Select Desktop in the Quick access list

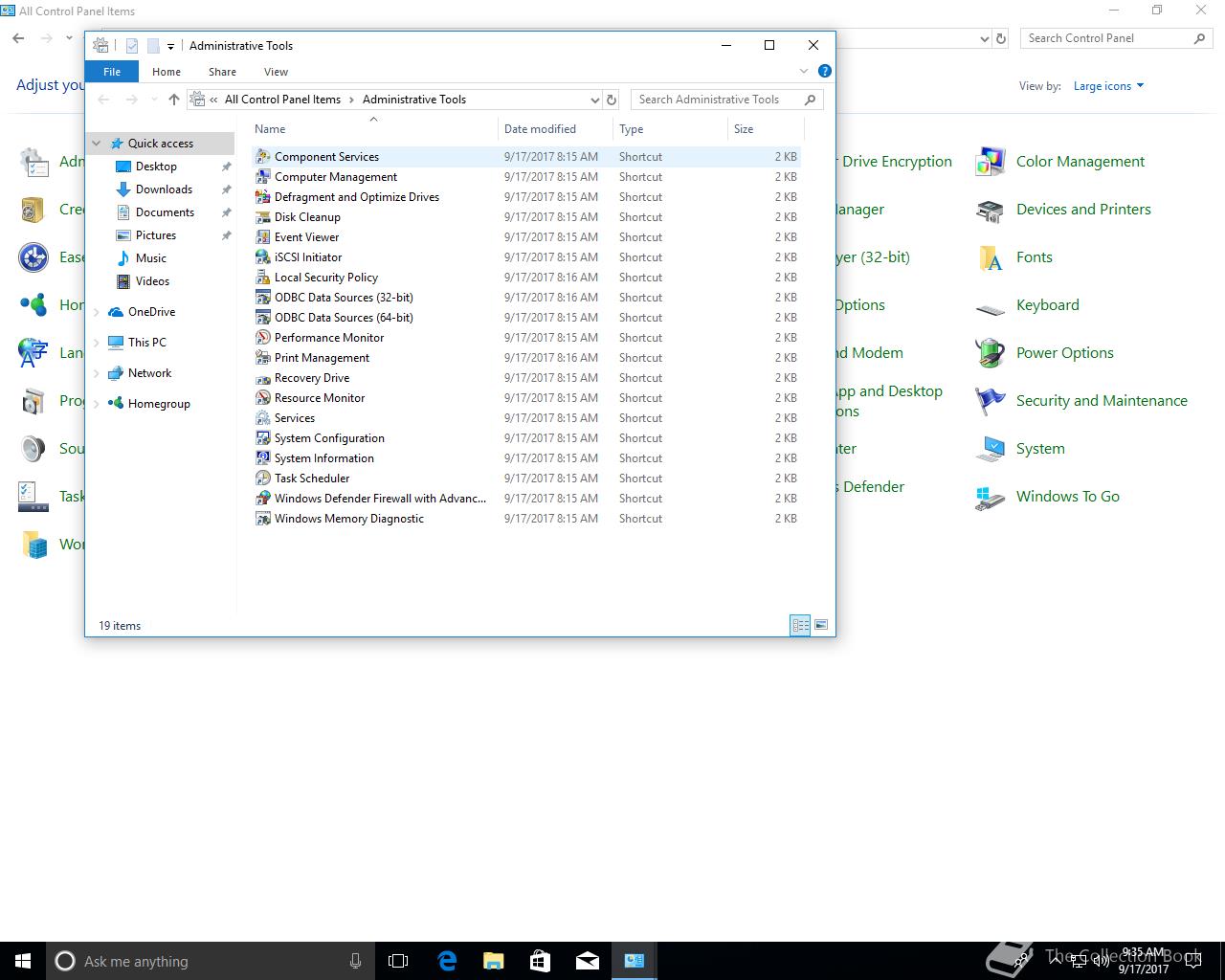click(x=156, y=167)
